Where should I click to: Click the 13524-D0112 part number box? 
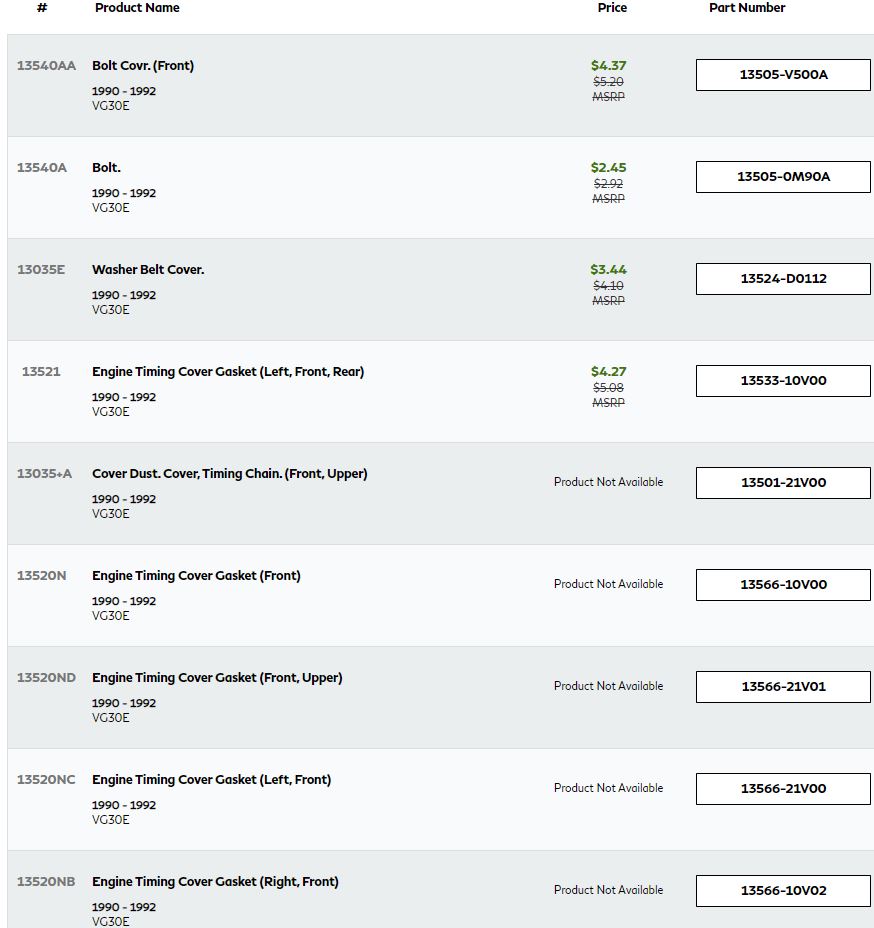[783, 279]
